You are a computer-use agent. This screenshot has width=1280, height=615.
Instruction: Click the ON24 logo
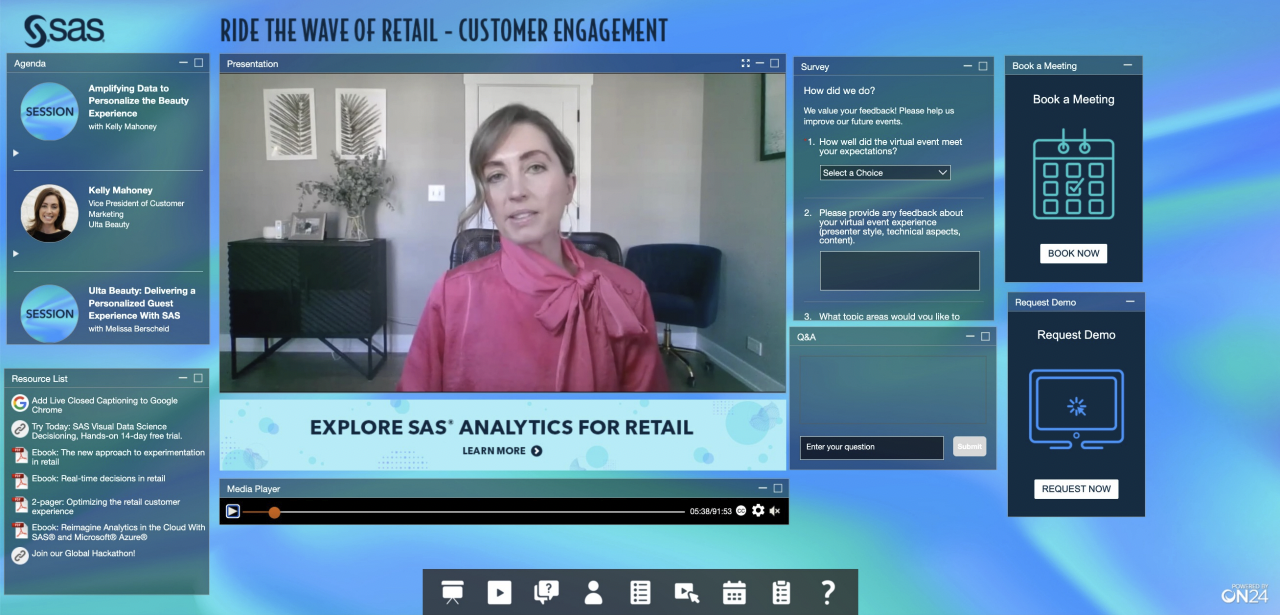tap(1244, 594)
